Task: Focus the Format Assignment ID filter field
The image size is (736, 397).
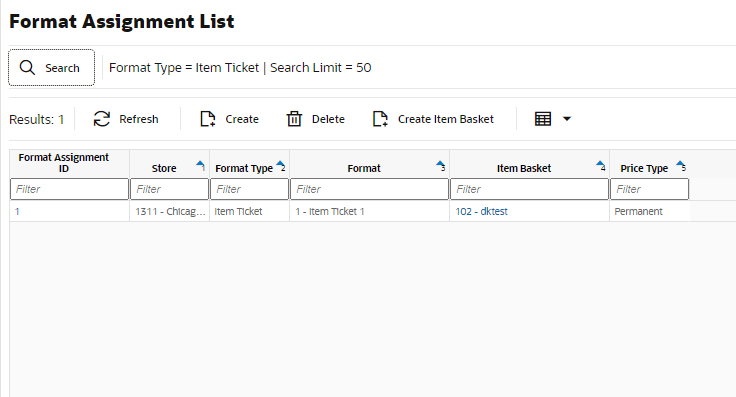Action: (x=69, y=189)
